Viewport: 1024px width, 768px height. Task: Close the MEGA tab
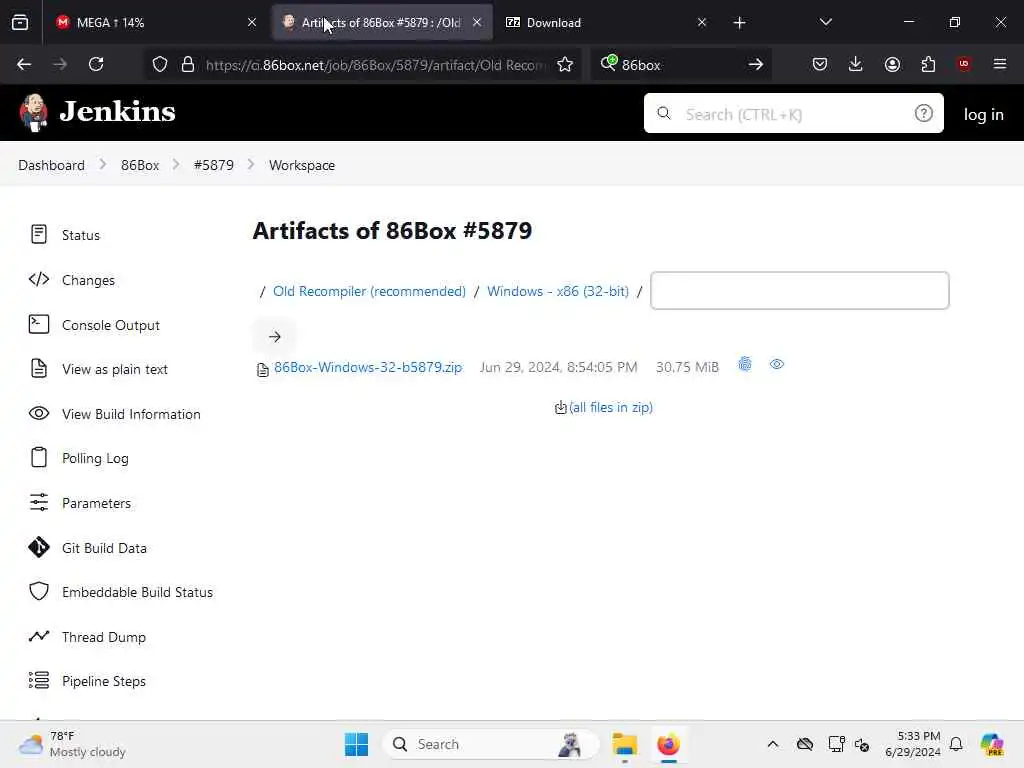coord(252,23)
